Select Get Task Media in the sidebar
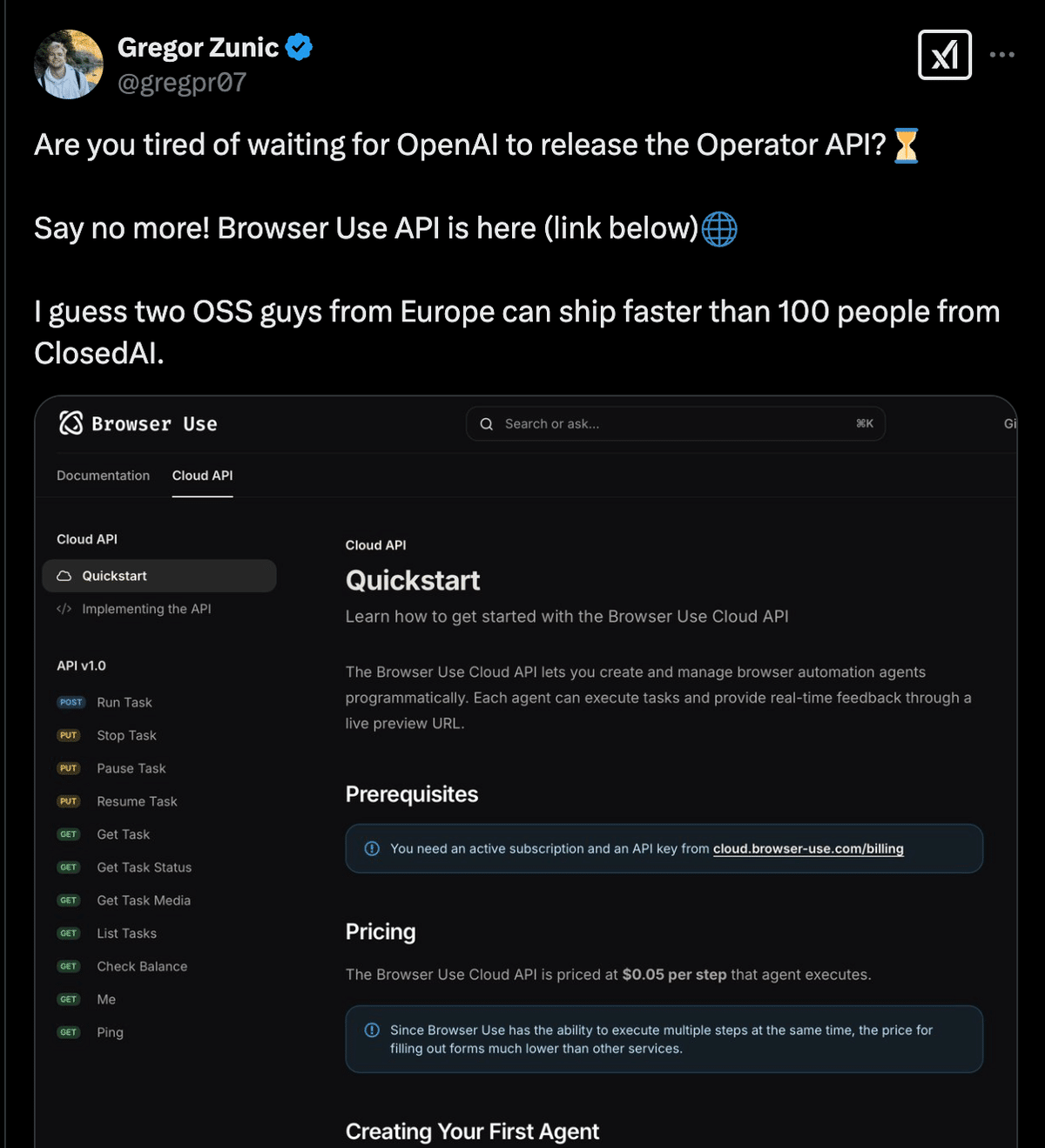The image size is (1045, 1148). [x=144, y=900]
